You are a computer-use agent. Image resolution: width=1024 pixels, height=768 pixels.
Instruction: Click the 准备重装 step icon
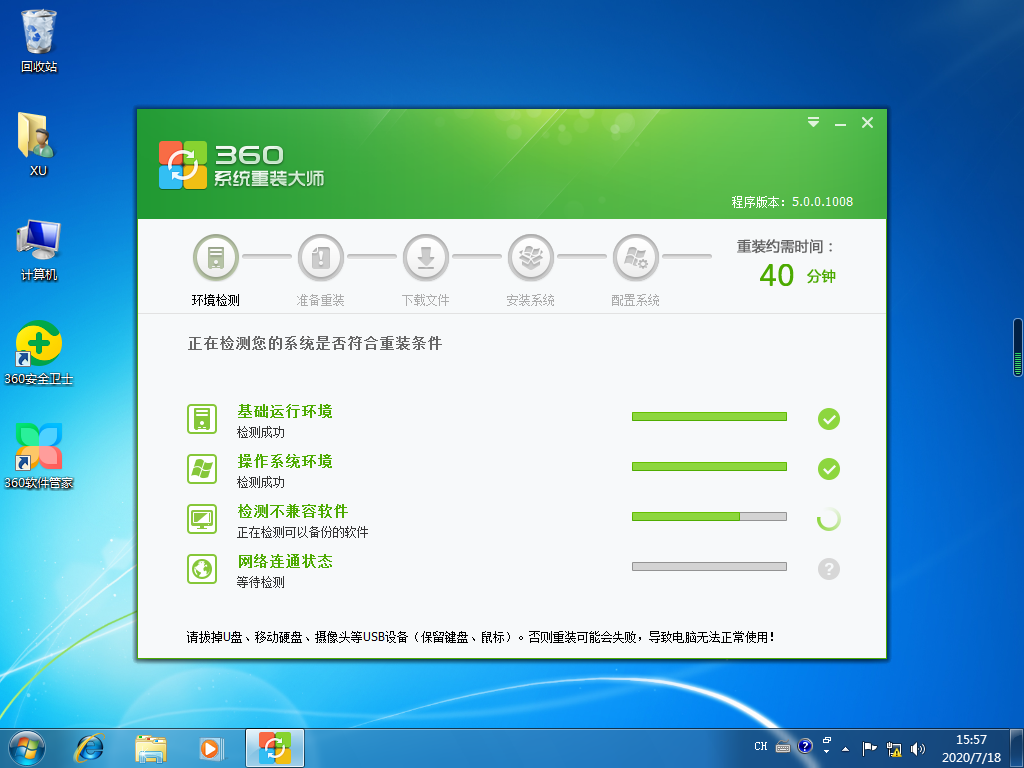click(x=321, y=256)
